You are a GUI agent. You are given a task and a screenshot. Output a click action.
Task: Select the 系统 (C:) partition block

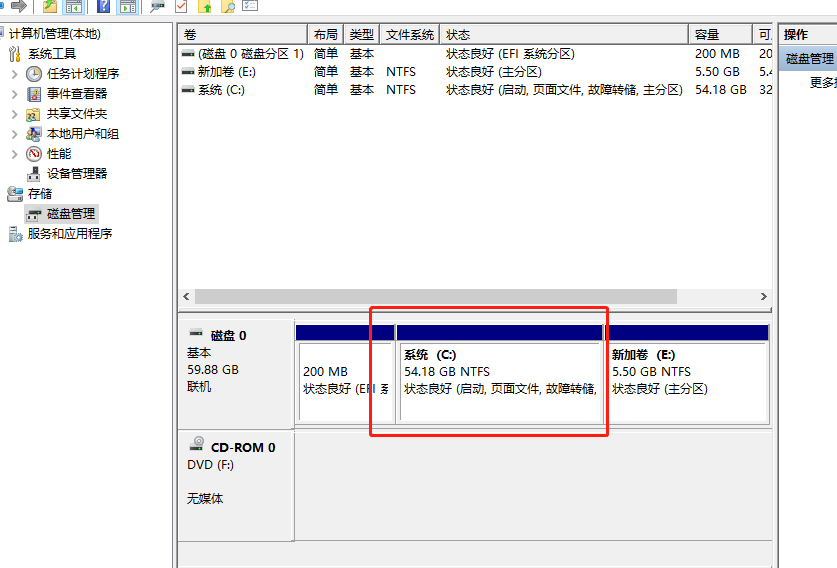pos(499,380)
